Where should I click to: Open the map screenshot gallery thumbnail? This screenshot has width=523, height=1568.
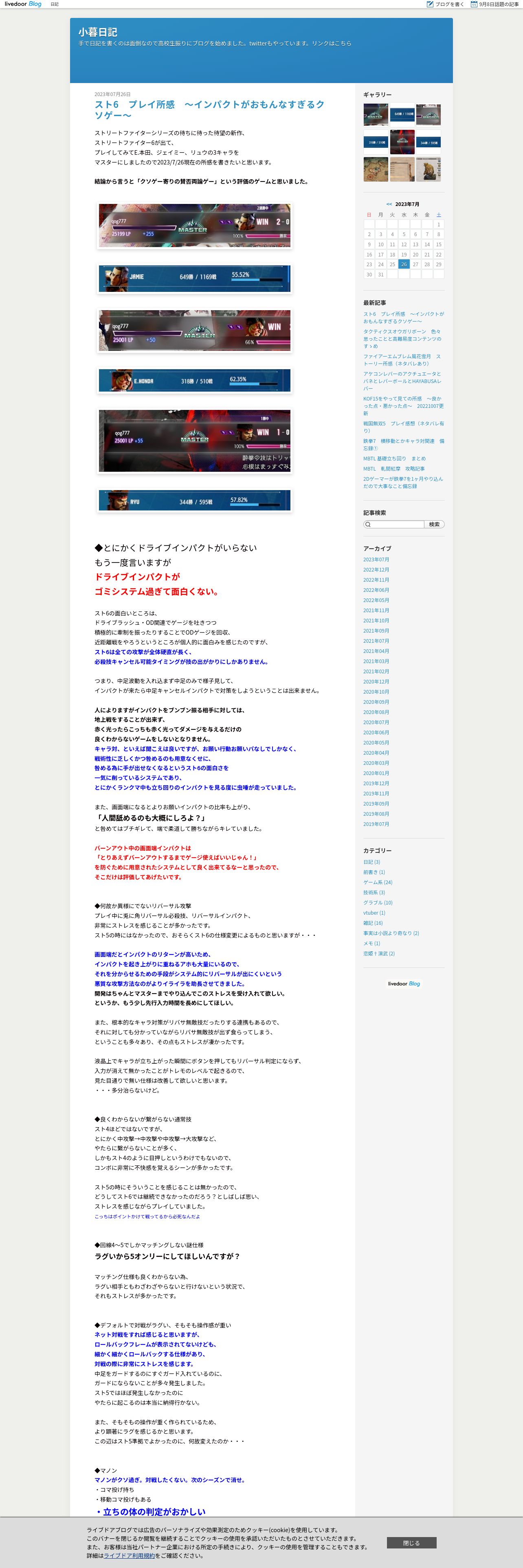[376, 169]
